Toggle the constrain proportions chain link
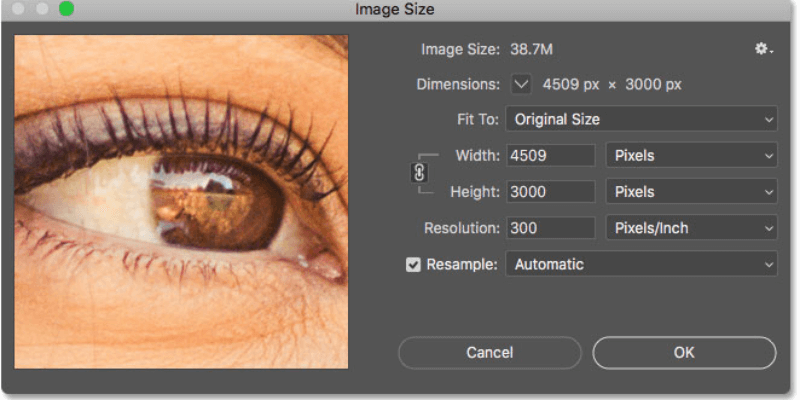This screenshot has width=800, height=400. click(x=419, y=173)
